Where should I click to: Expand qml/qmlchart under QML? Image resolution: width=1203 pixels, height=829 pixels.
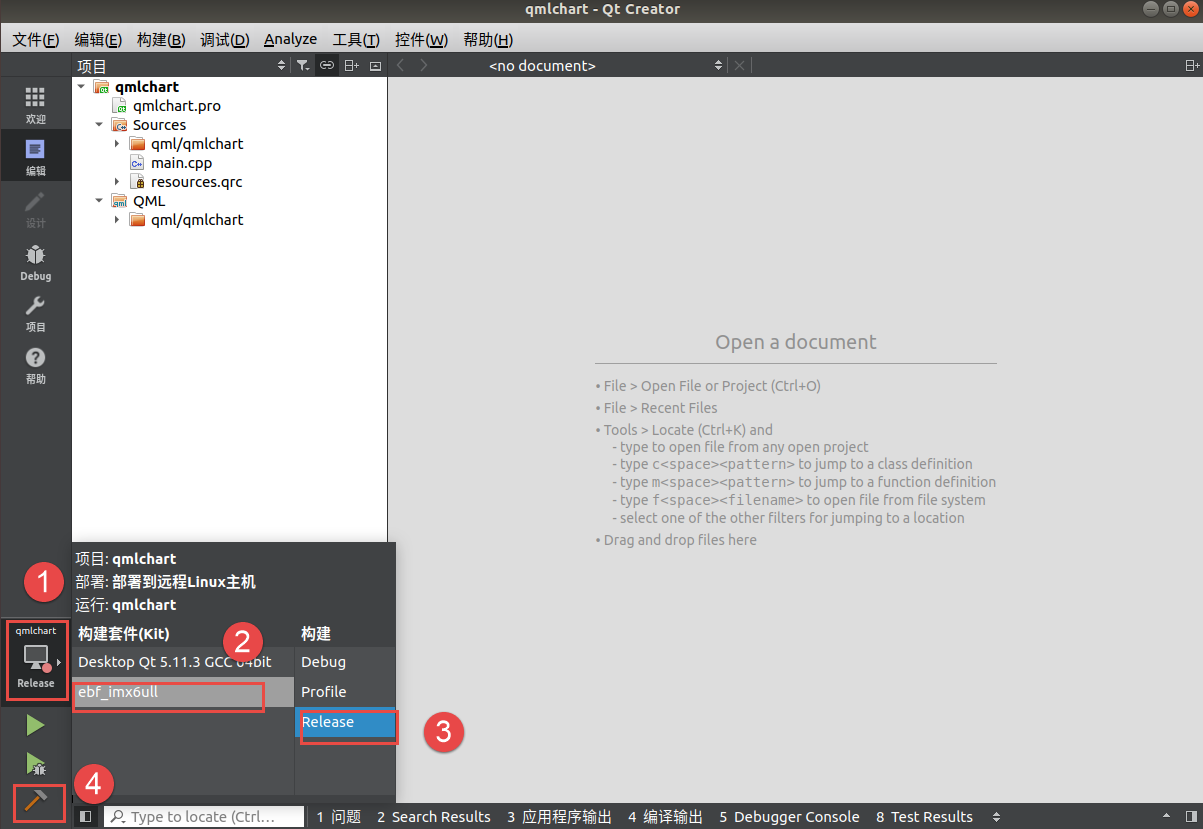point(117,220)
